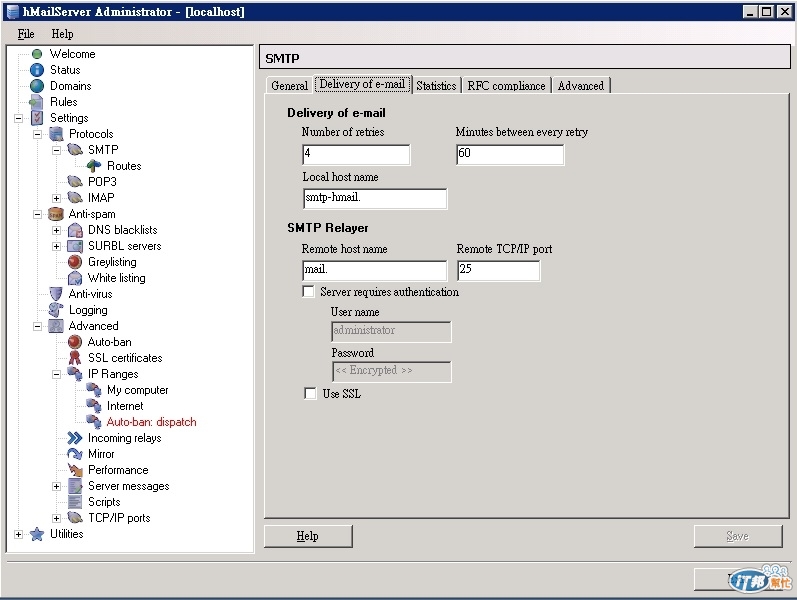Expand the SURBL servers node

click(56, 247)
